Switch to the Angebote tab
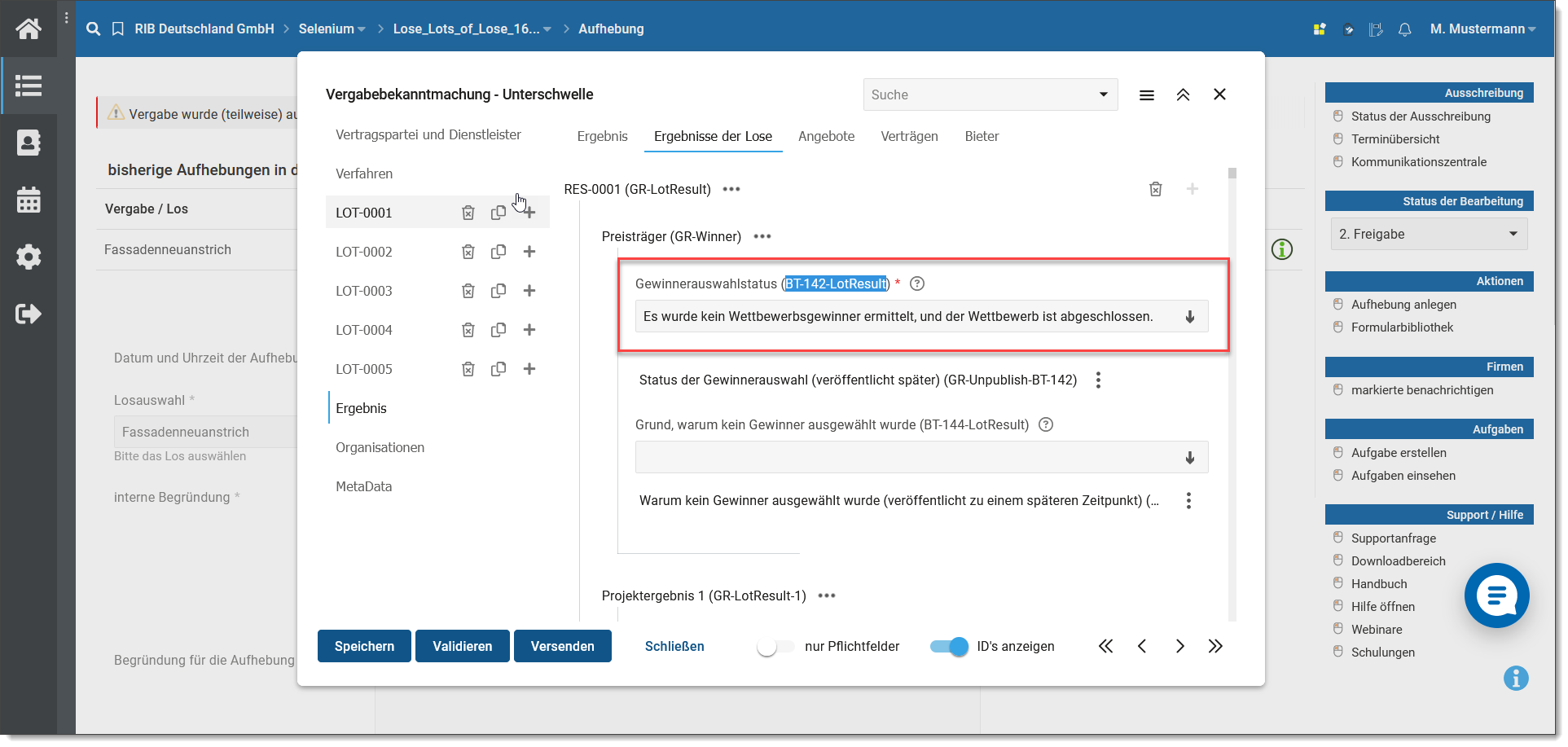Screen dimensions: 1568x747 coord(827,136)
